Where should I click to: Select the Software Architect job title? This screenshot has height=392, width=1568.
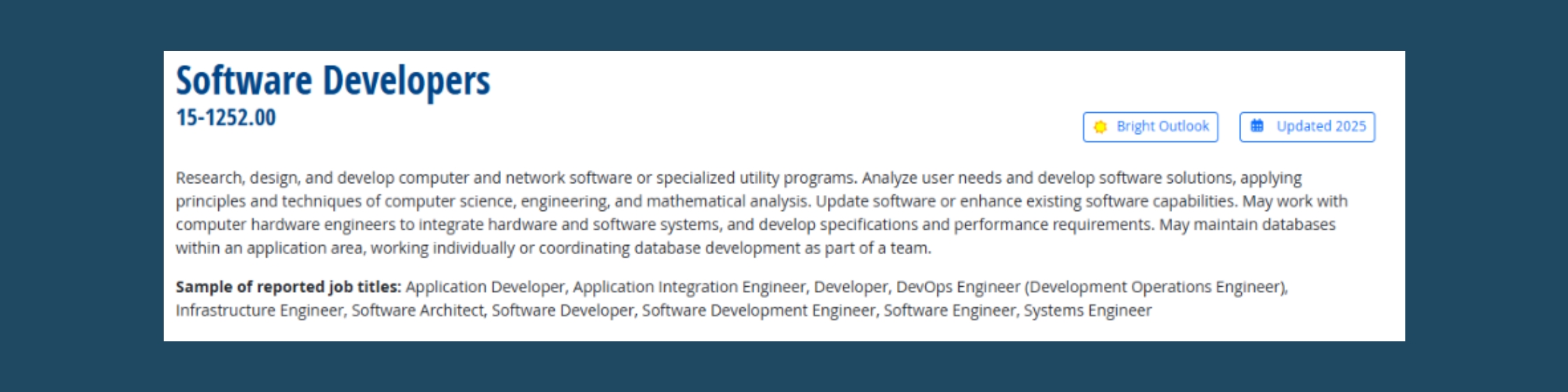[417, 311]
